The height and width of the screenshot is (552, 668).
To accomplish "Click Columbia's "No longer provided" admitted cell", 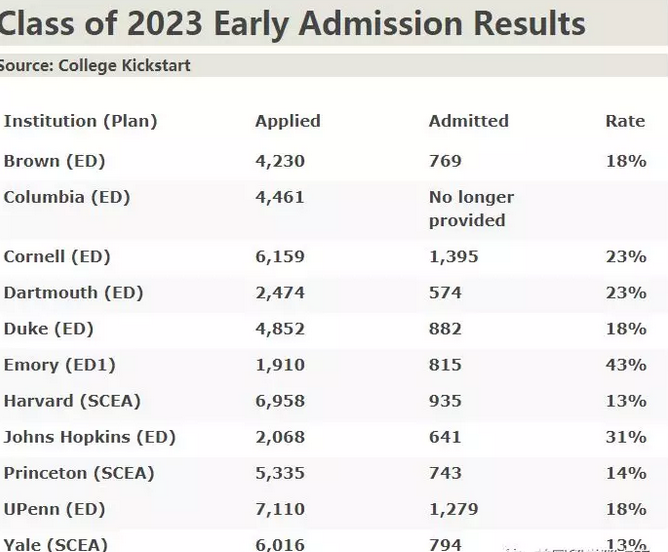I will coord(471,208).
